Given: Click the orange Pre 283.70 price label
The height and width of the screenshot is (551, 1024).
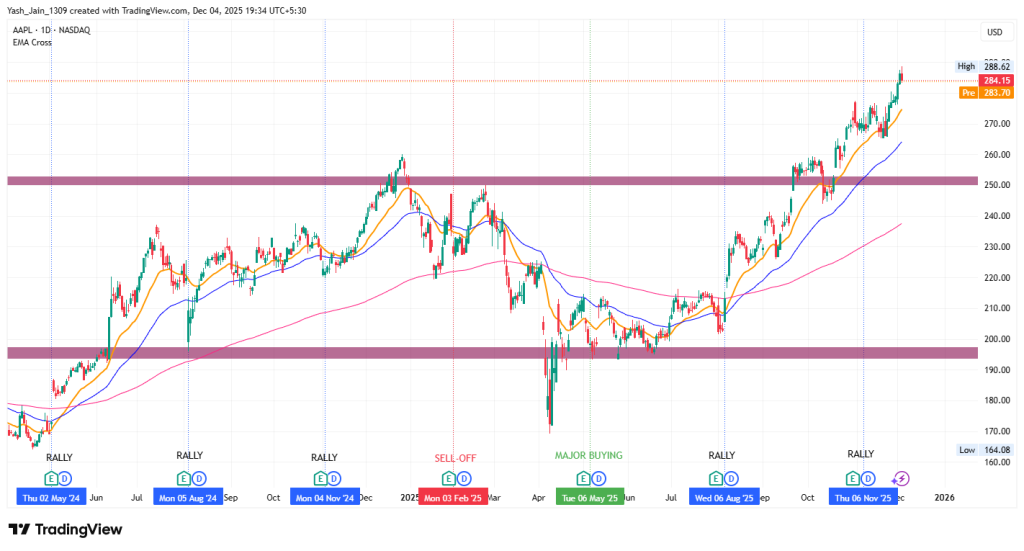Looking at the screenshot, I should (986, 93).
